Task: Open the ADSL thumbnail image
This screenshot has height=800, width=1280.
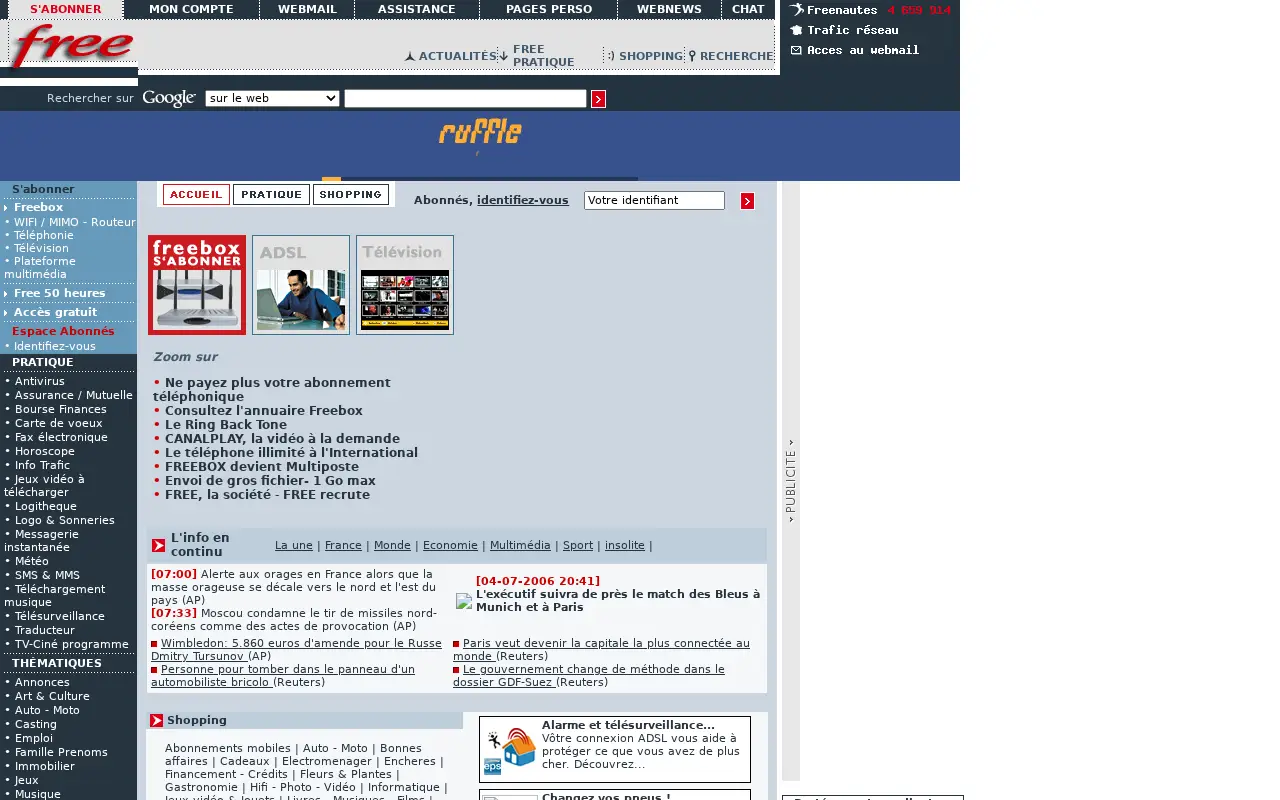Action: tap(301, 285)
